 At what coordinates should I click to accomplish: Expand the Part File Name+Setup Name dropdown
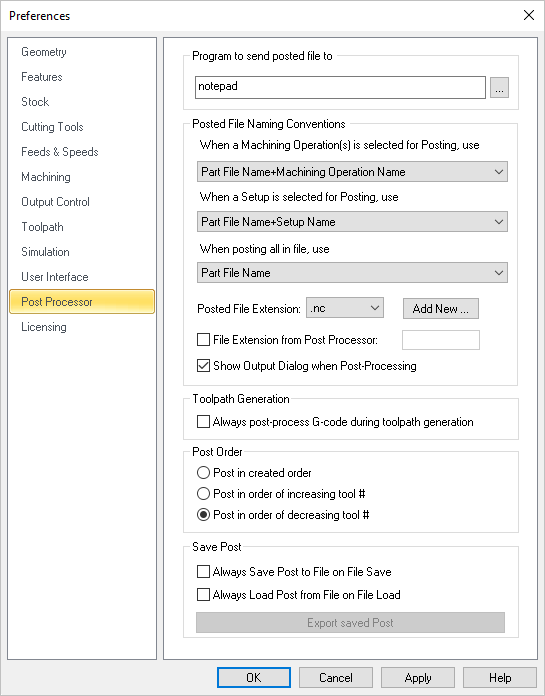(x=352, y=221)
